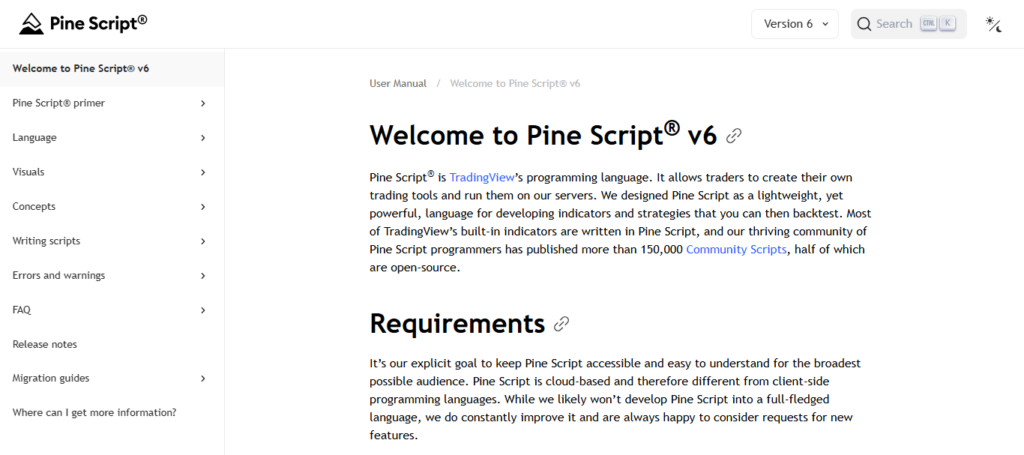Viewport: 1024px width, 455px height.
Task: Click the Welcome to Pine Script v6 breadcrumb text
Action: click(x=515, y=84)
